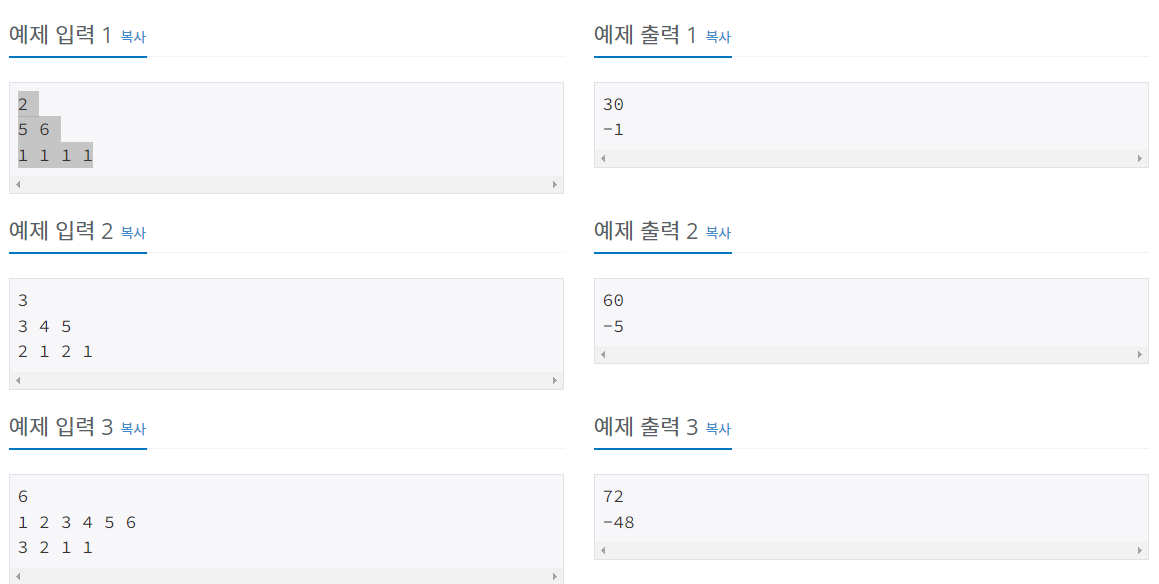Click right scroll arrow in input 1 box
Screen dimensions: 1159x584
tap(555, 185)
